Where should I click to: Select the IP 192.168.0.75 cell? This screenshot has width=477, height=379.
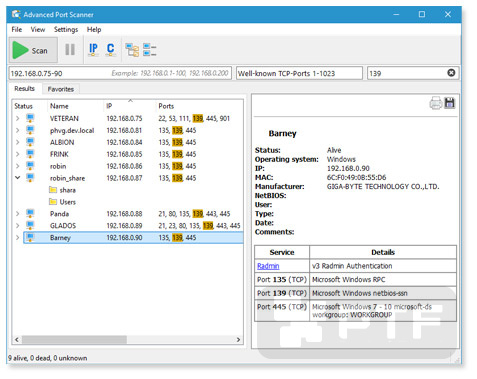point(124,118)
